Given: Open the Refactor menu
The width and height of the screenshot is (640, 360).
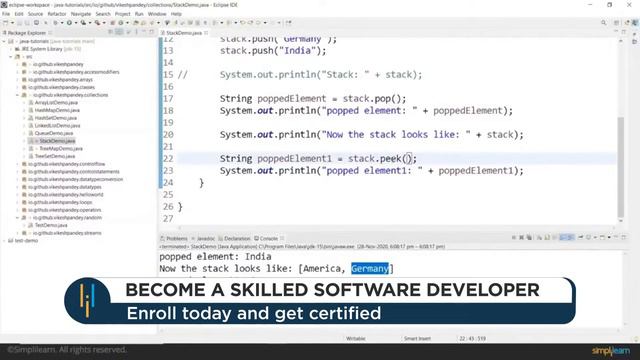Looking at the screenshot, I should tap(57, 14).
